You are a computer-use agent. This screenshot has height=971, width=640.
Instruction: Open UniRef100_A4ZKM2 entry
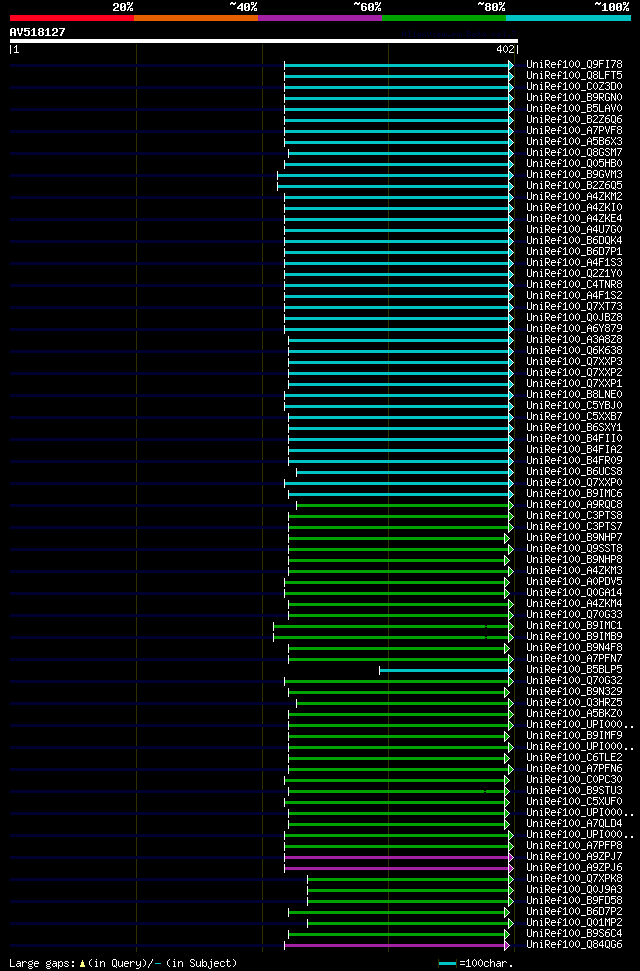pyautogui.click(x=574, y=196)
